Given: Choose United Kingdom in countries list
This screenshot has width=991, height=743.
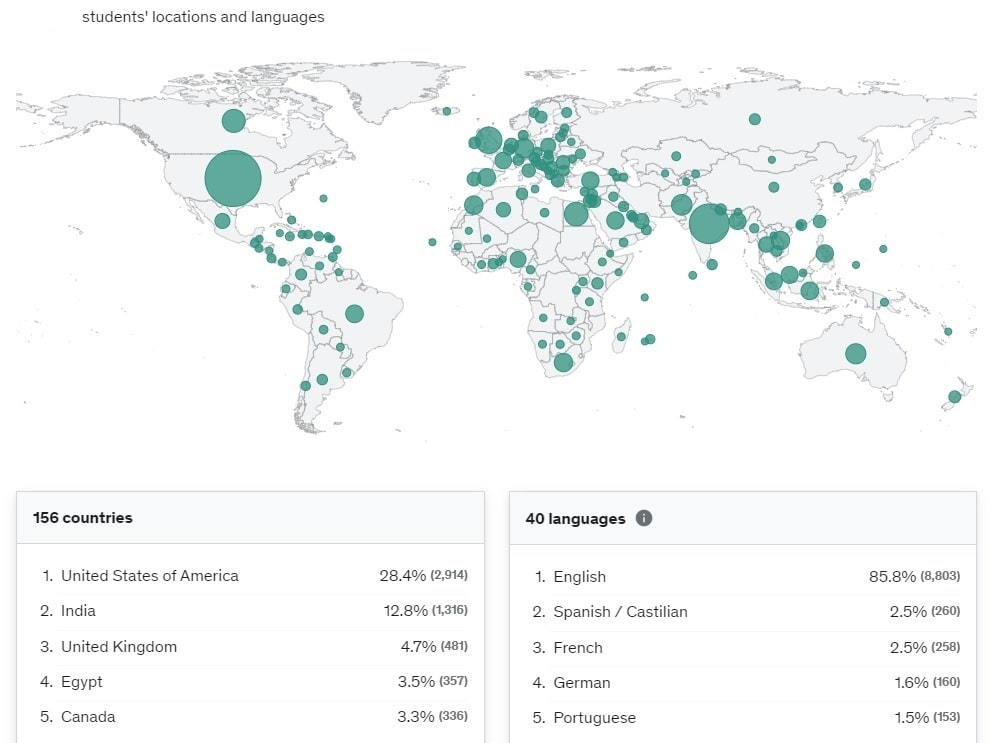Looking at the screenshot, I should pos(119,646).
